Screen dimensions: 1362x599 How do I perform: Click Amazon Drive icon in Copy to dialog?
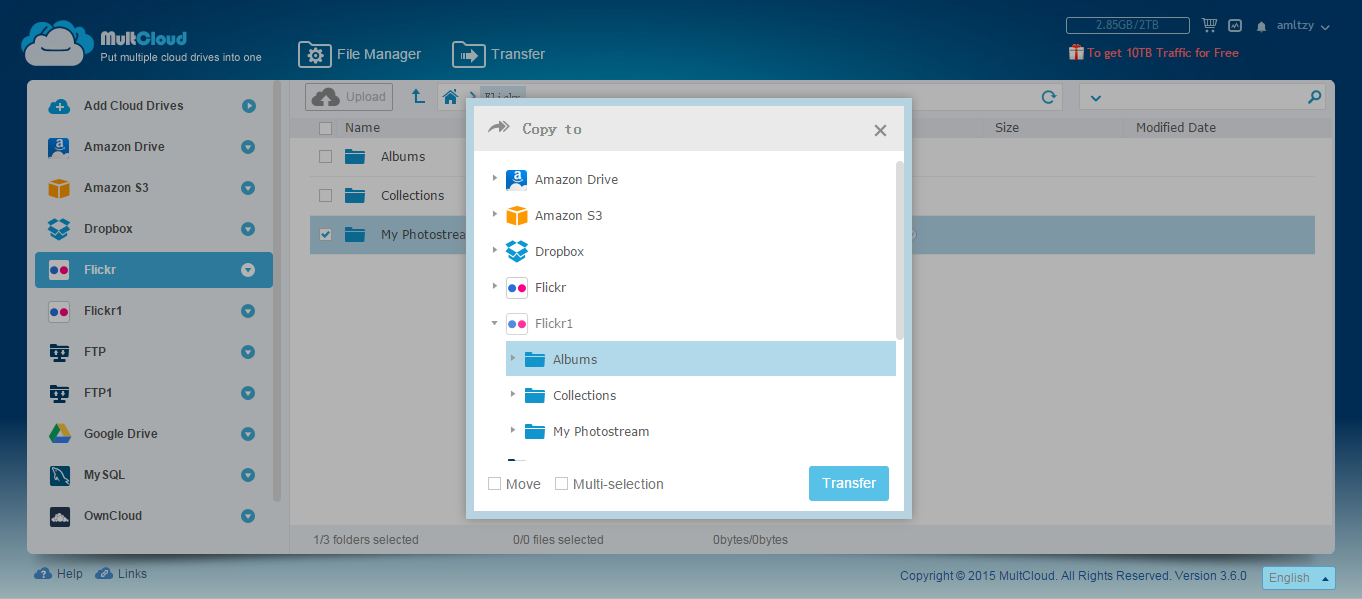516,180
